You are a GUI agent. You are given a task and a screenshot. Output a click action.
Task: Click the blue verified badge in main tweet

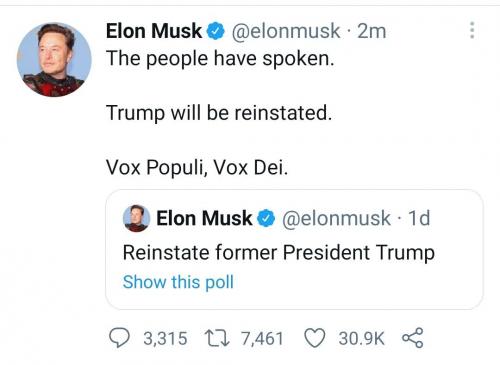tap(216, 31)
